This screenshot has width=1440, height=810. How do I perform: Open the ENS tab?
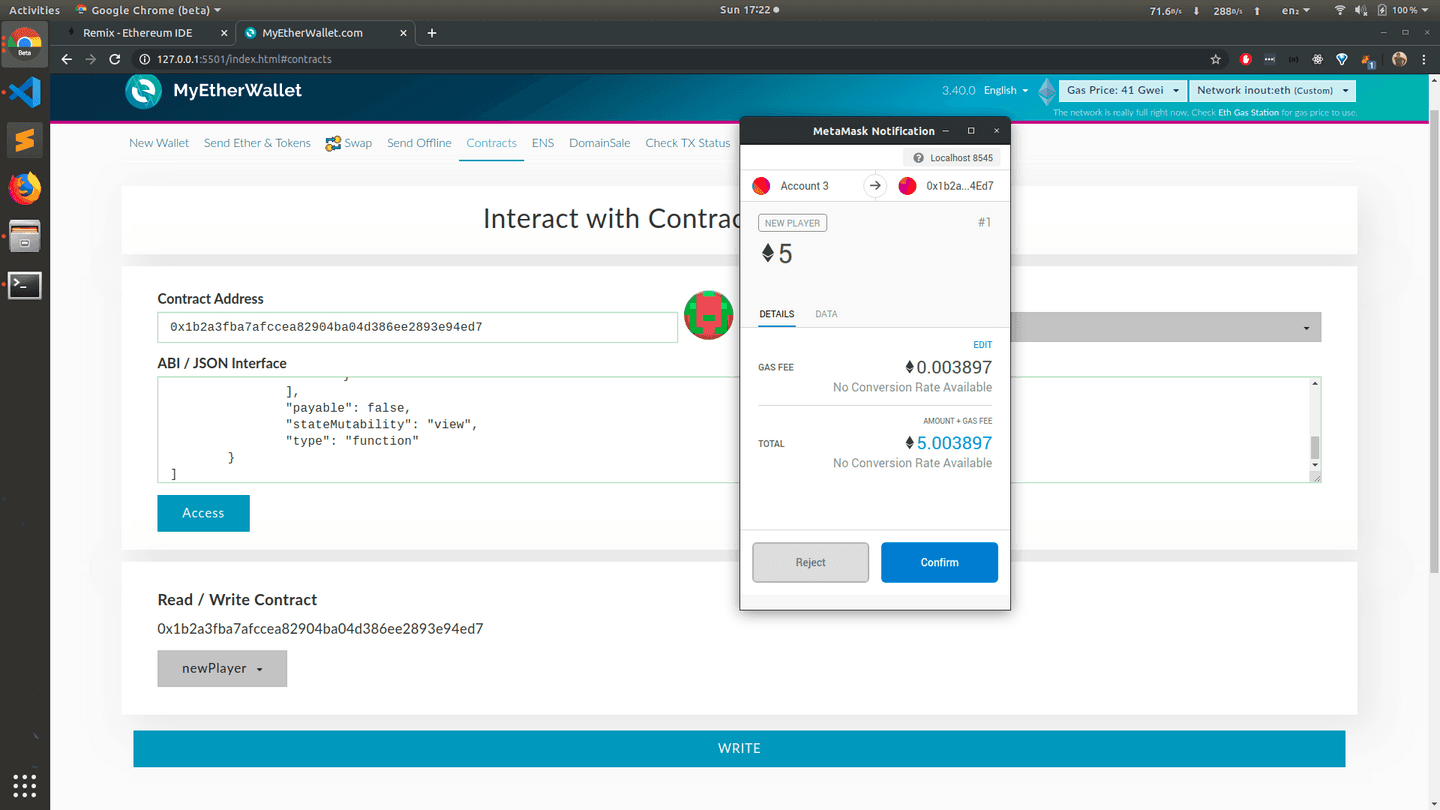coord(543,143)
